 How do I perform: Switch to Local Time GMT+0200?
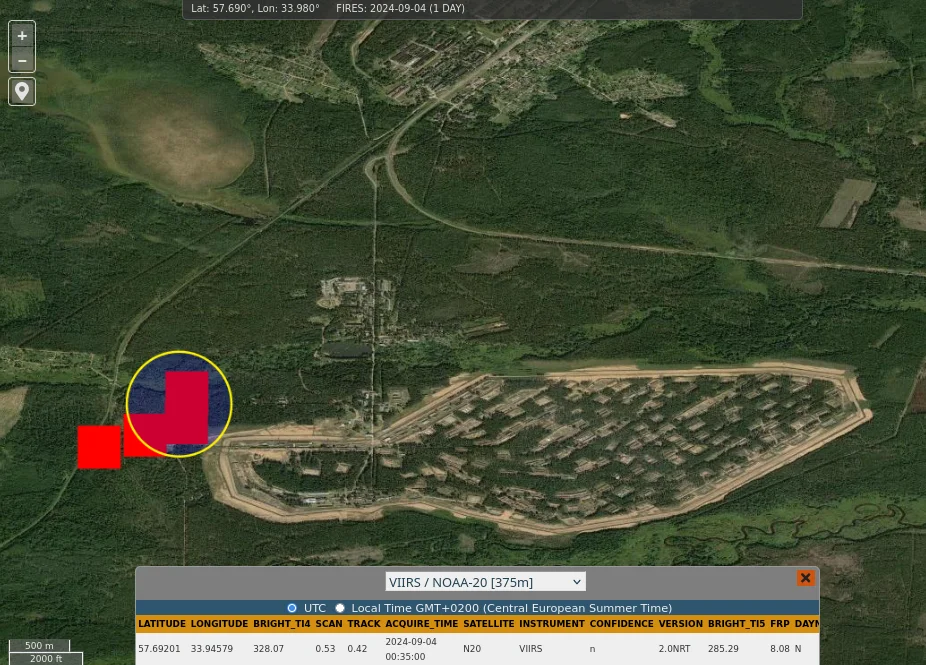point(340,608)
